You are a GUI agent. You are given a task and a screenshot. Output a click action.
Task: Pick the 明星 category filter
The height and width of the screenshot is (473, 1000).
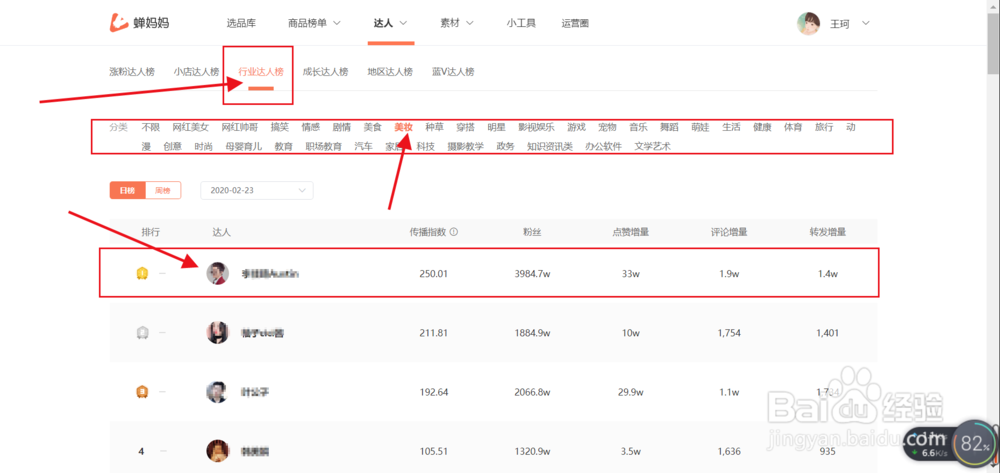[x=496, y=127]
